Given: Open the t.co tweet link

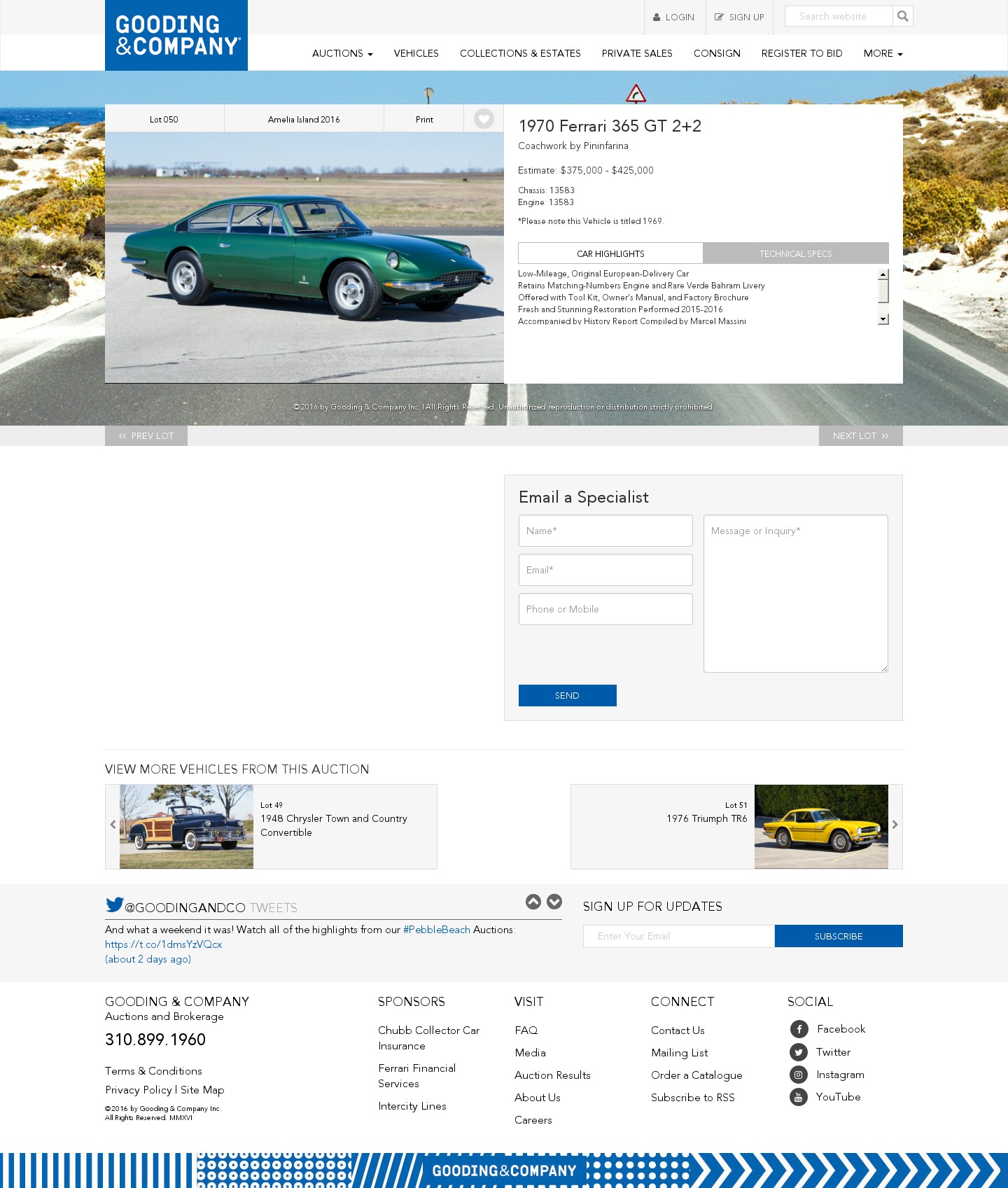Looking at the screenshot, I should click(x=164, y=944).
